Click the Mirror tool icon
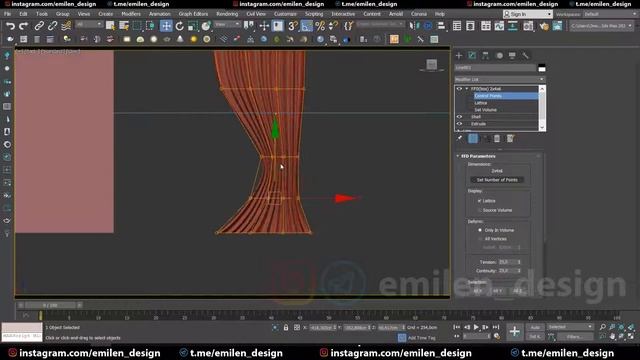The image size is (640, 360). (x=414, y=26)
